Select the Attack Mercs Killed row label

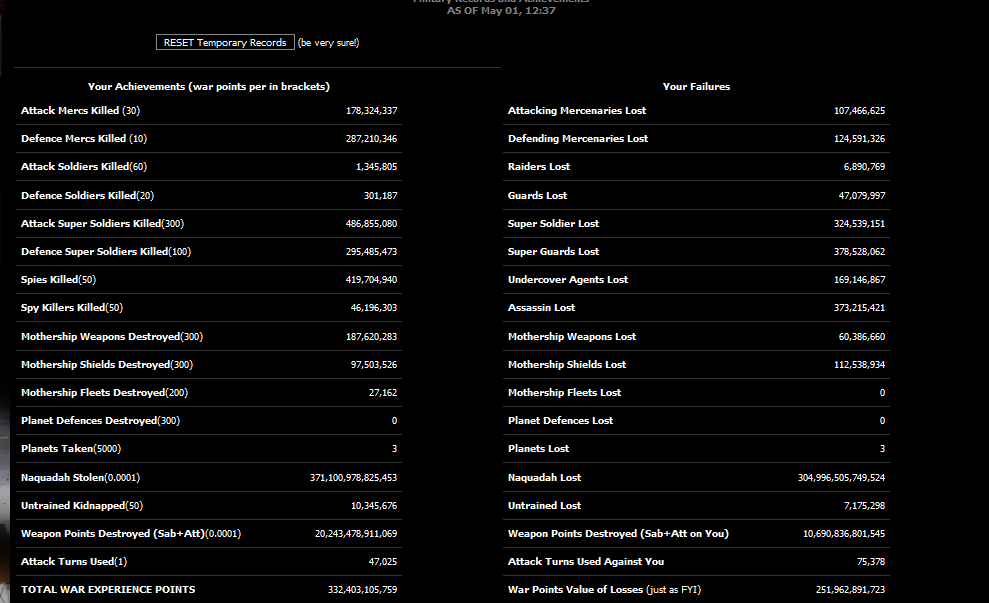pyautogui.click(x=80, y=111)
